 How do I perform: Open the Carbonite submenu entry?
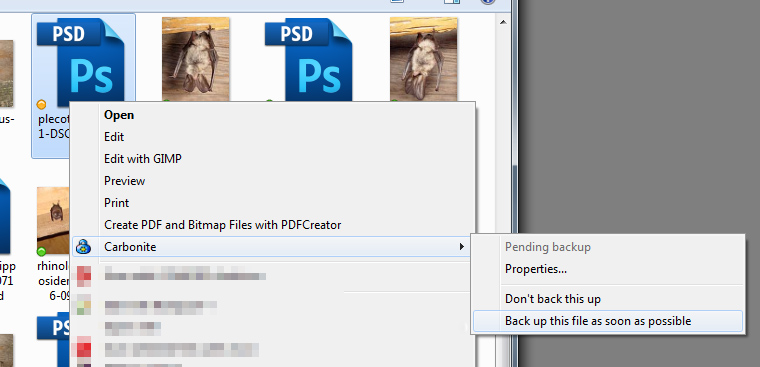click(271, 247)
